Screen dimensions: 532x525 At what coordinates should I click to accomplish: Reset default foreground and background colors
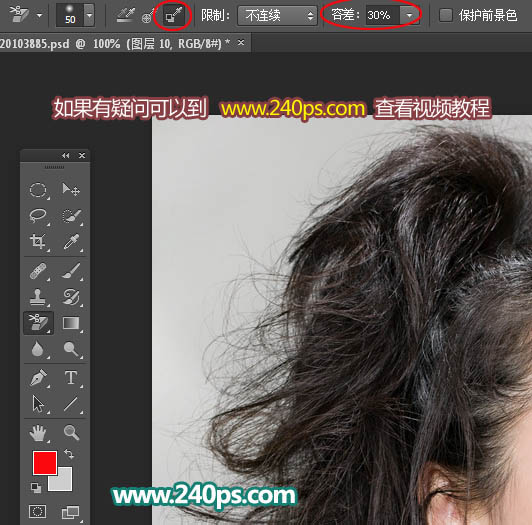coord(36,488)
